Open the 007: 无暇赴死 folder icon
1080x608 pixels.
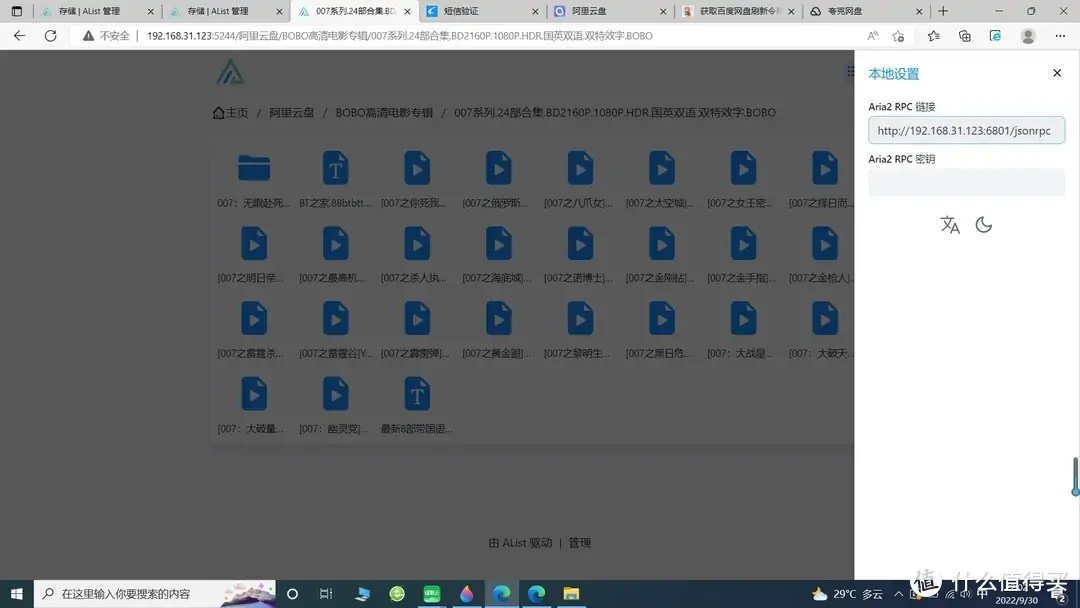(253, 167)
